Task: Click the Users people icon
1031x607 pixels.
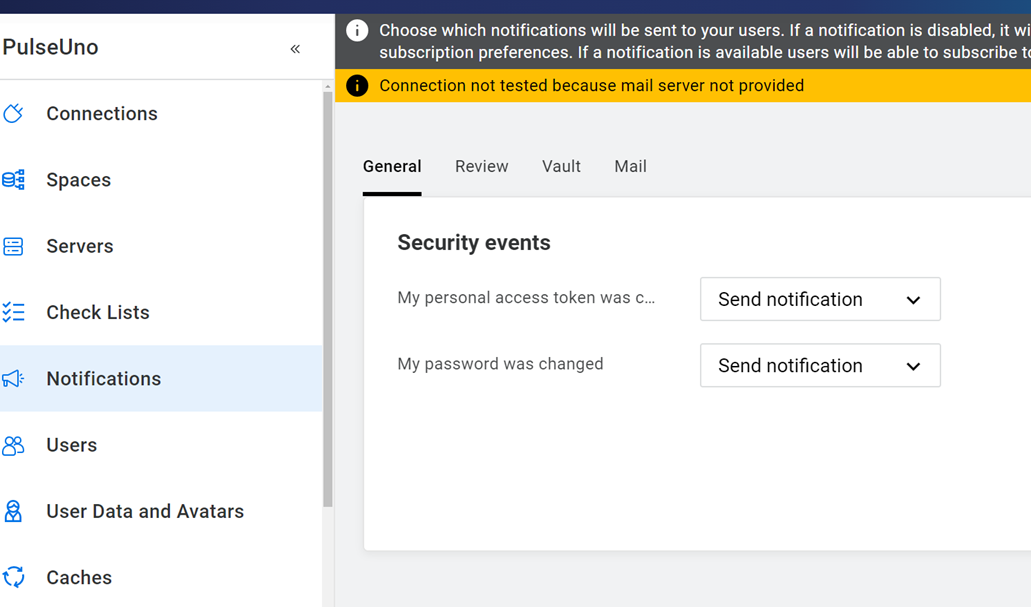Action: pyautogui.click(x=13, y=445)
